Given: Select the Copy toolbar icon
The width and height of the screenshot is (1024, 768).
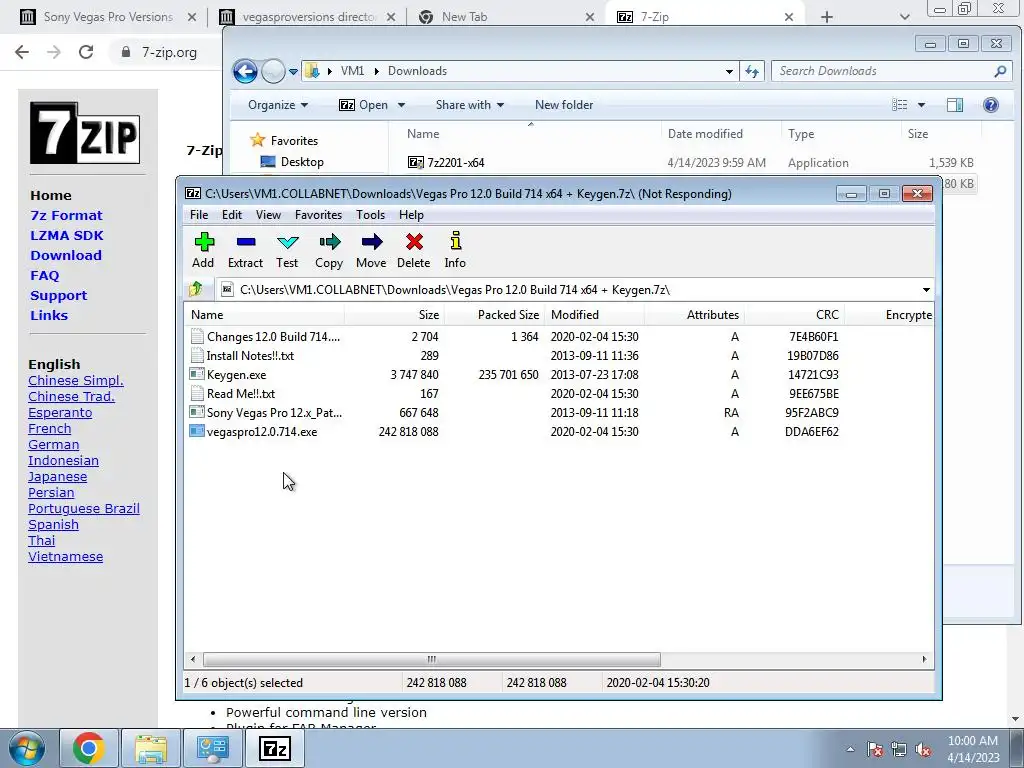Looking at the screenshot, I should coord(328,250).
